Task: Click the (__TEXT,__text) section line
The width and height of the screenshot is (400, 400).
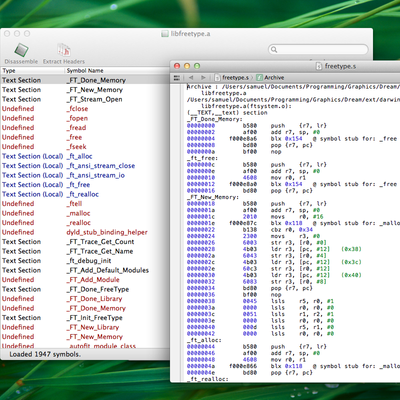Action: pyautogui.click(x=227, y=113)
